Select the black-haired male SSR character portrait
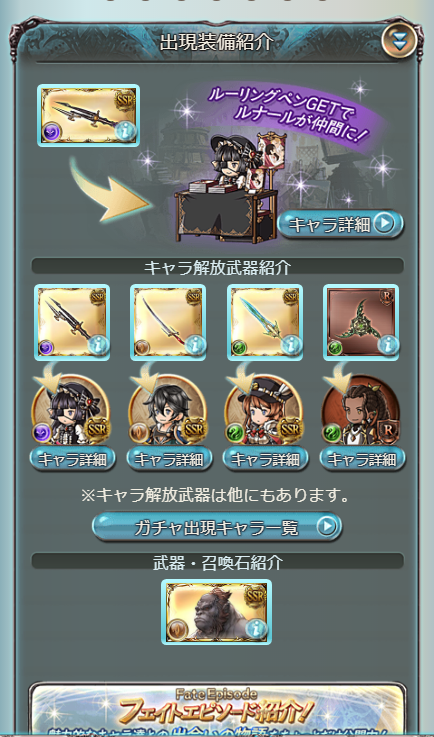Image resolution: width=434 pixels, height=737 pixels. pyautogui.click(x=167, y=410)
